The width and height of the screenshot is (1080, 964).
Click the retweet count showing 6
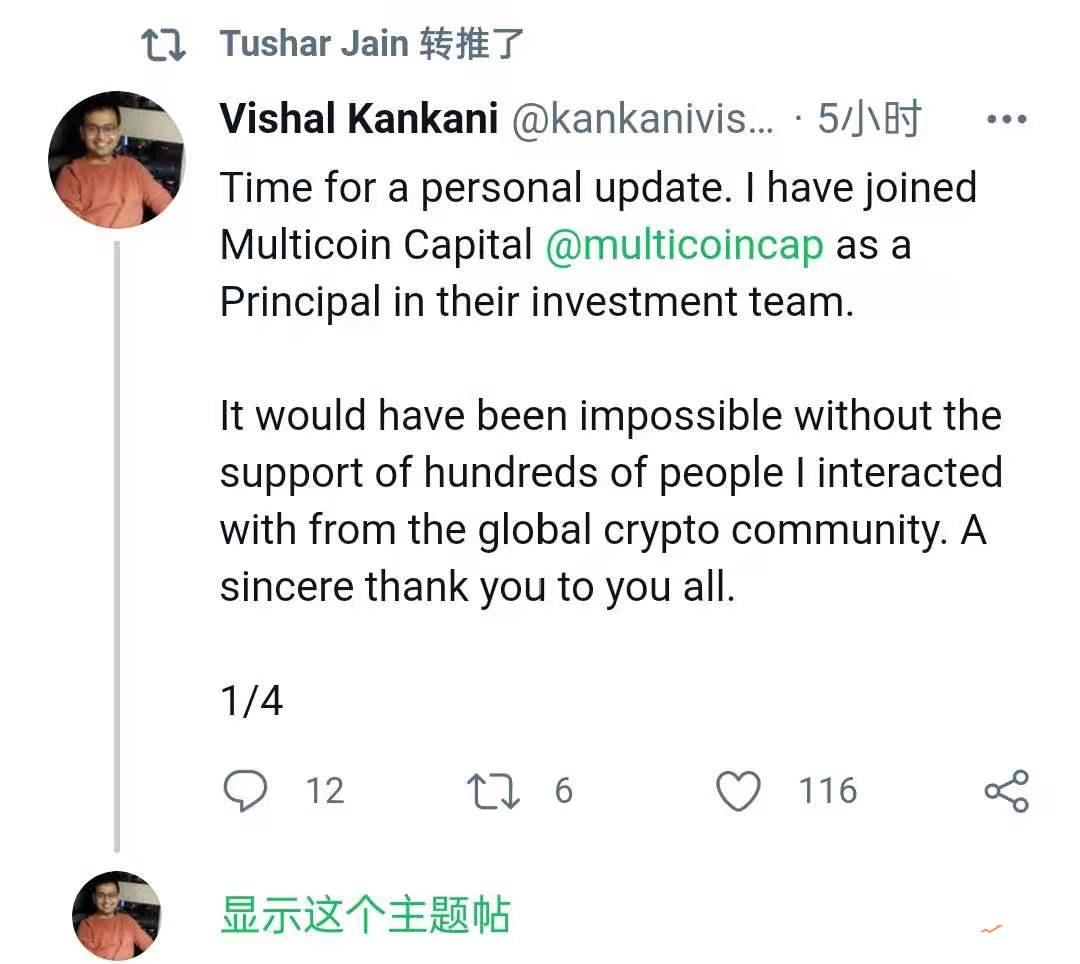pyautogui.click(x=564, y=790)
